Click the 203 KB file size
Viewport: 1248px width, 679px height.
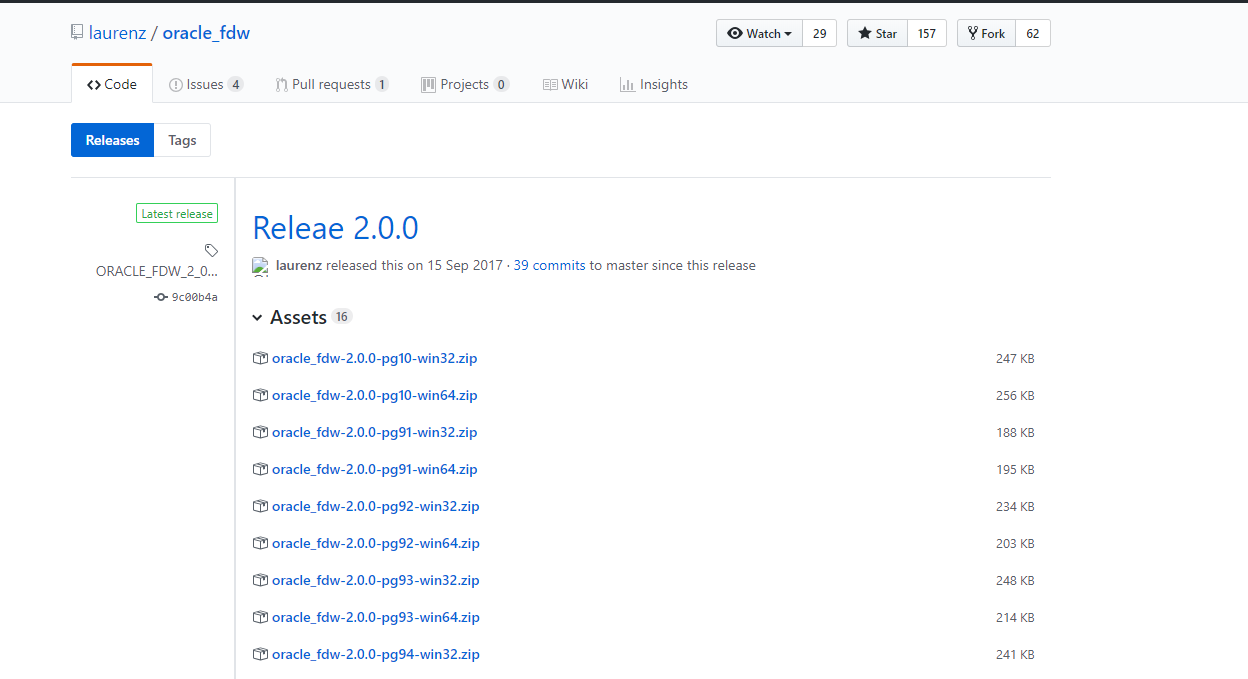point(1015,543)
